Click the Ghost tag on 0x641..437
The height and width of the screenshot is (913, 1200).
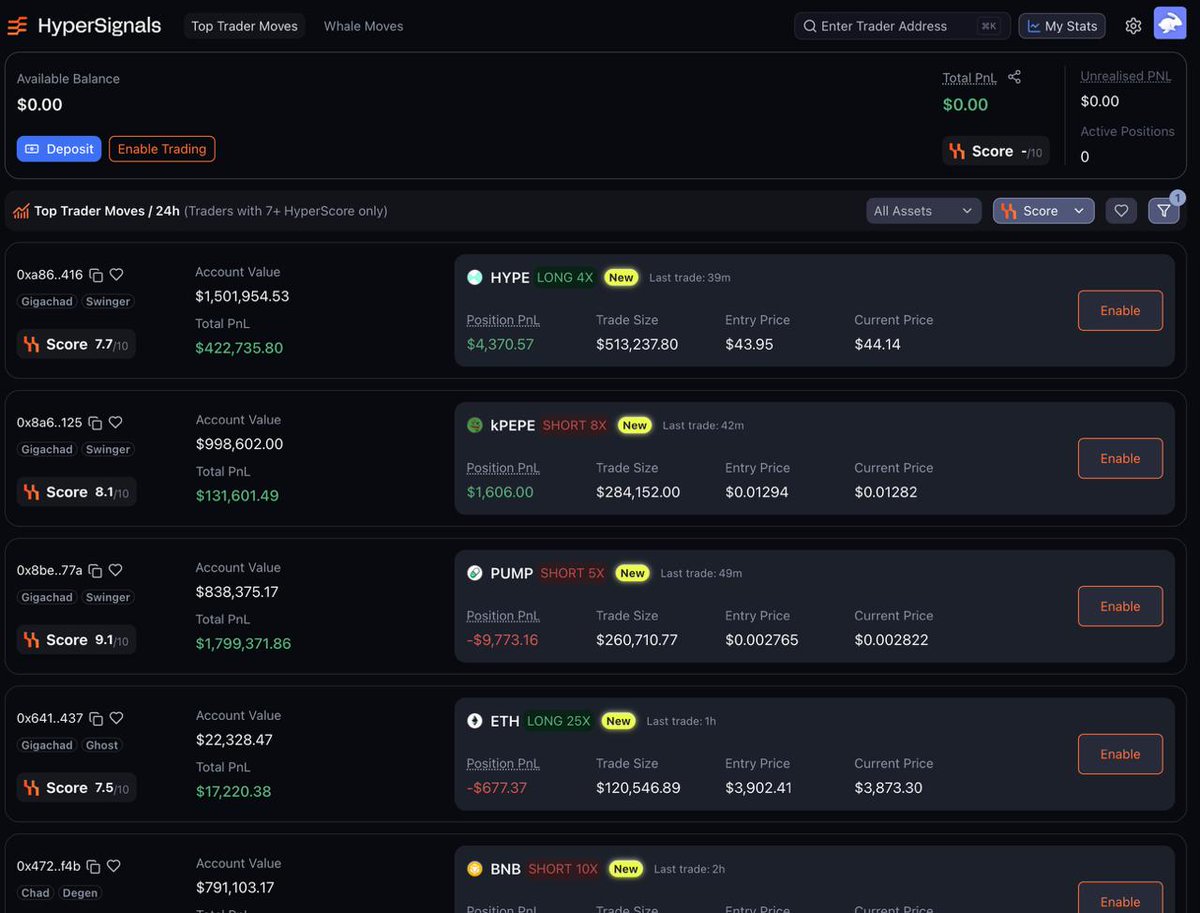pos(102,745)
